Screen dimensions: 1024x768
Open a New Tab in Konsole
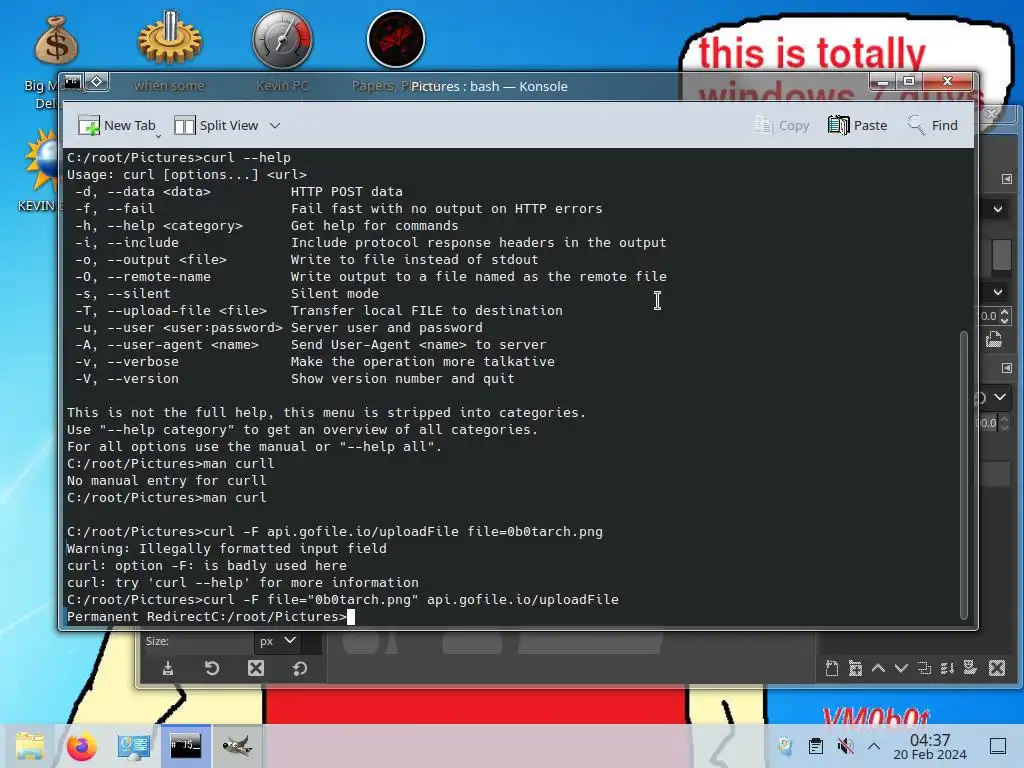point(116,125)
